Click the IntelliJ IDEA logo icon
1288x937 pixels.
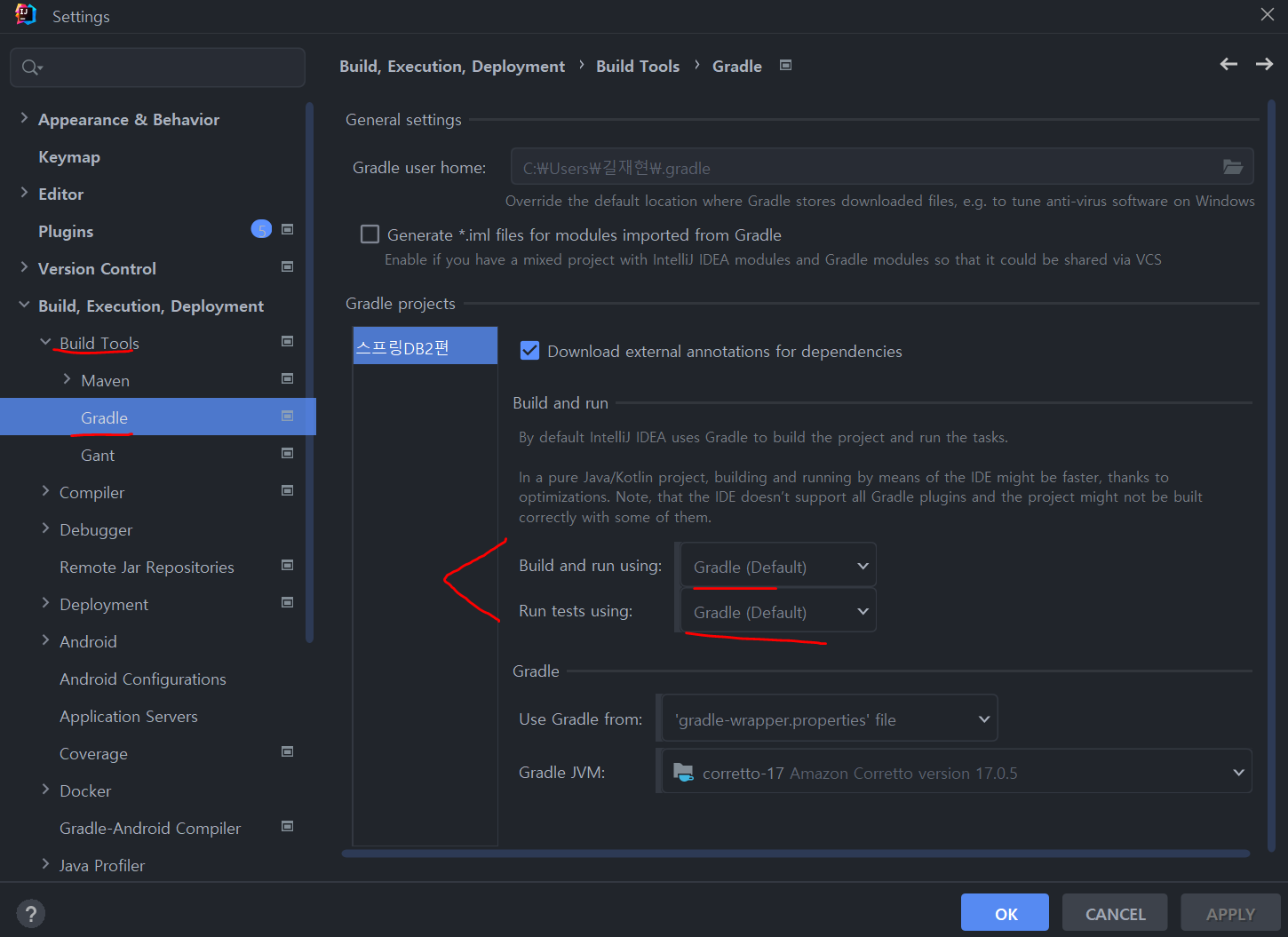point(26,15)
